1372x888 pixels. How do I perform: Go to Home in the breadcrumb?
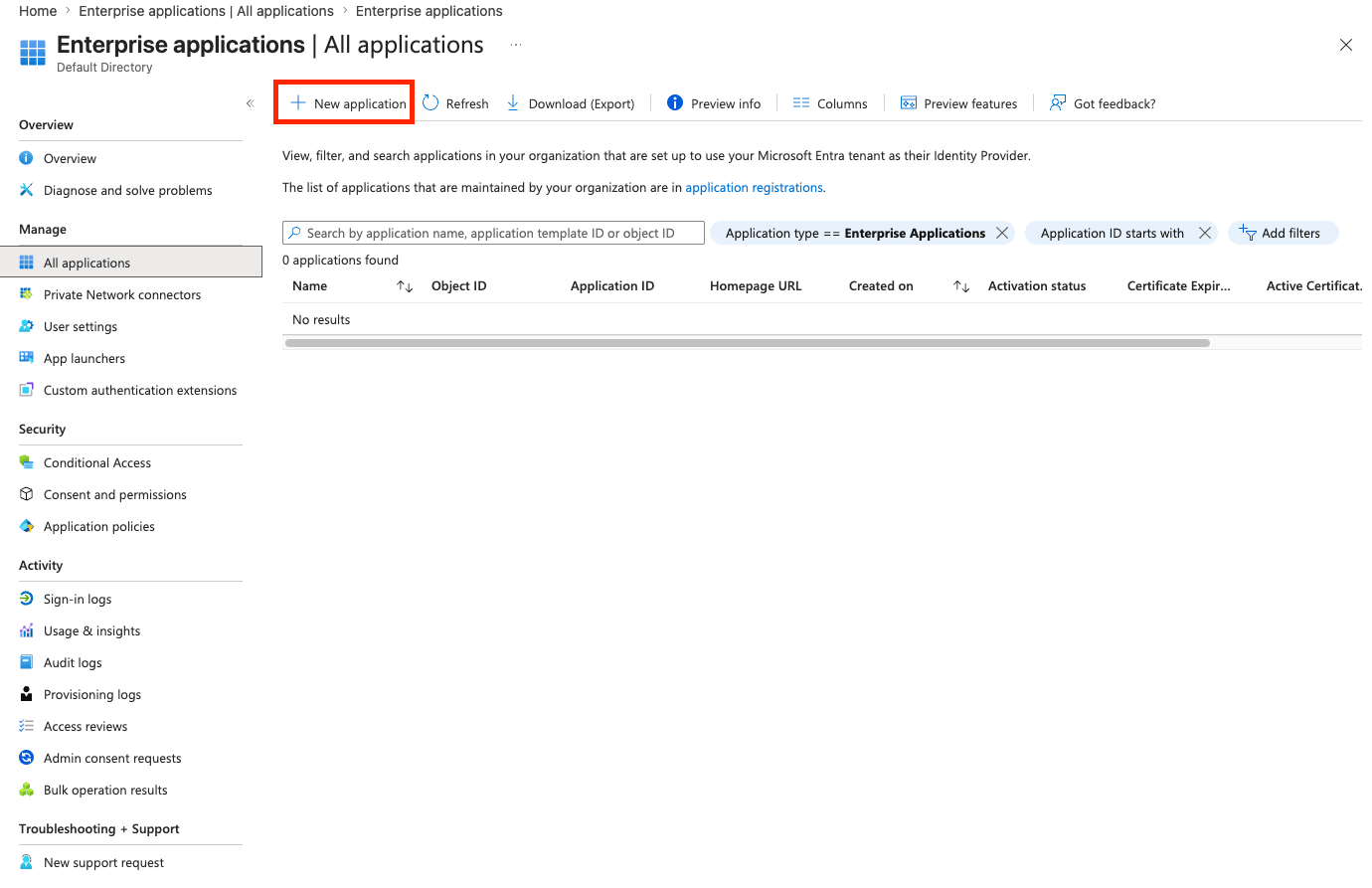point(38,11)
